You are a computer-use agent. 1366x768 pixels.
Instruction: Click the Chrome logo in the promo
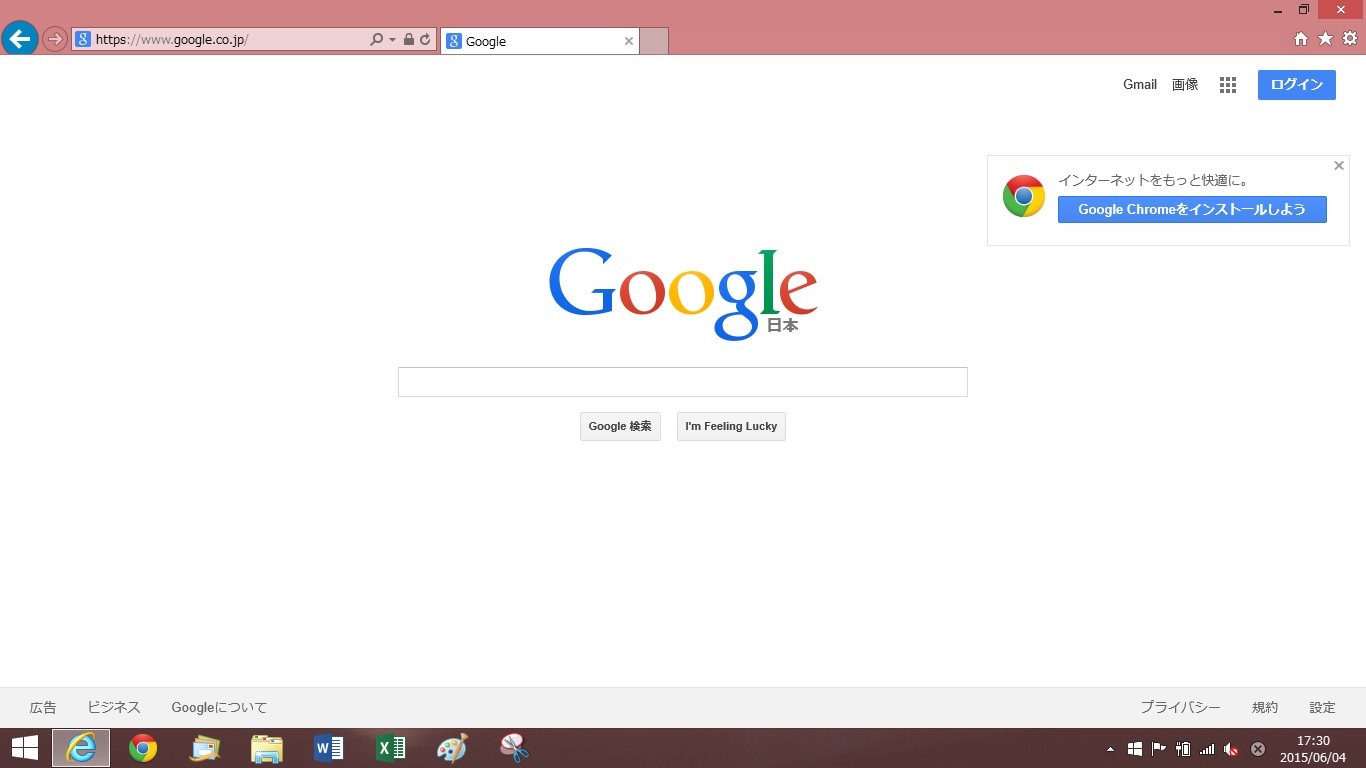1024,196
